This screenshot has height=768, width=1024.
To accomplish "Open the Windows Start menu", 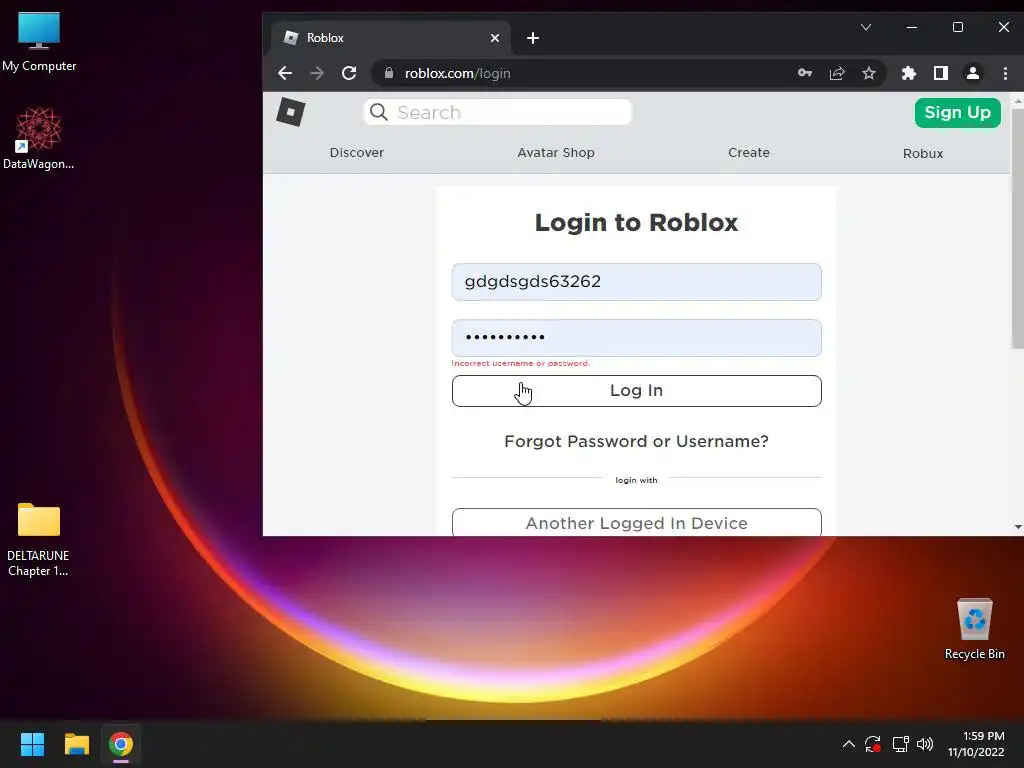I will (x=32, y=744).
